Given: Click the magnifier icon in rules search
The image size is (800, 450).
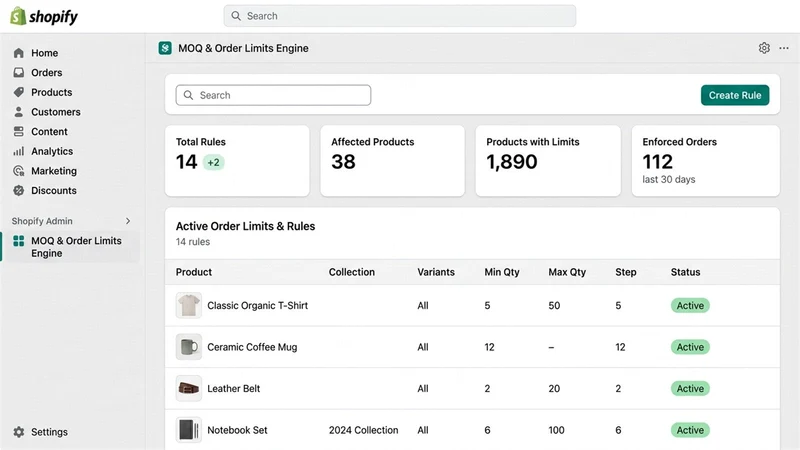Looking at the screenshot, I should click(188, 95).
